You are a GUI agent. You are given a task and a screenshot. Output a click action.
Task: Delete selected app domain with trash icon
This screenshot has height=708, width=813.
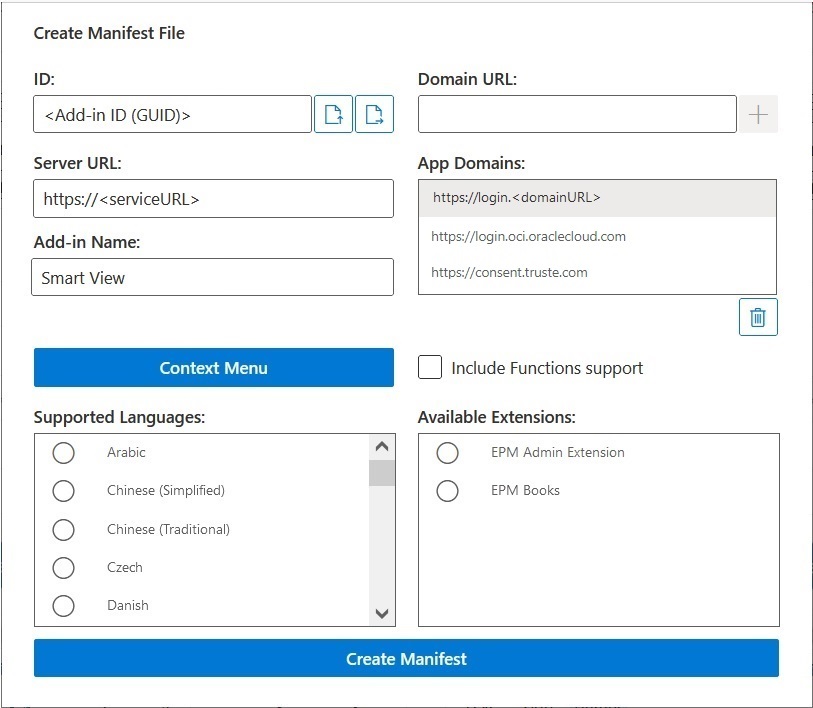[x=758, y=317]
